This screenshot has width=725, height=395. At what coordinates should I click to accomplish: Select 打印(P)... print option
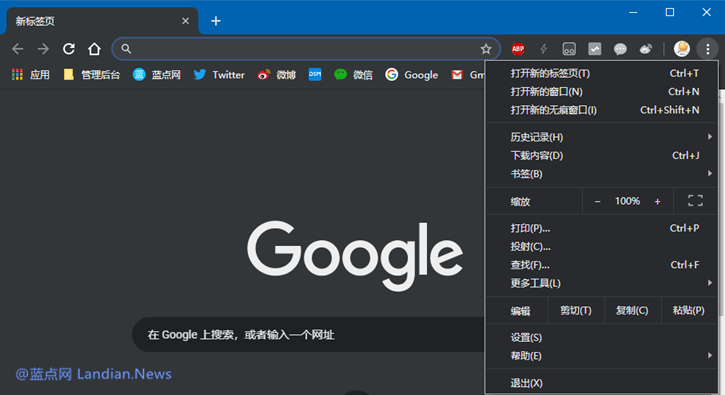pyautogui.click(x=602, y=228)
